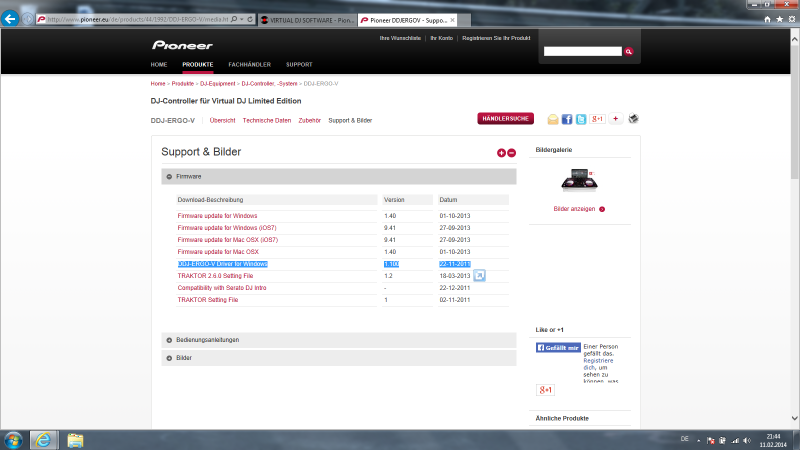Select the Technische Daten product tab

tap(266, 120)
